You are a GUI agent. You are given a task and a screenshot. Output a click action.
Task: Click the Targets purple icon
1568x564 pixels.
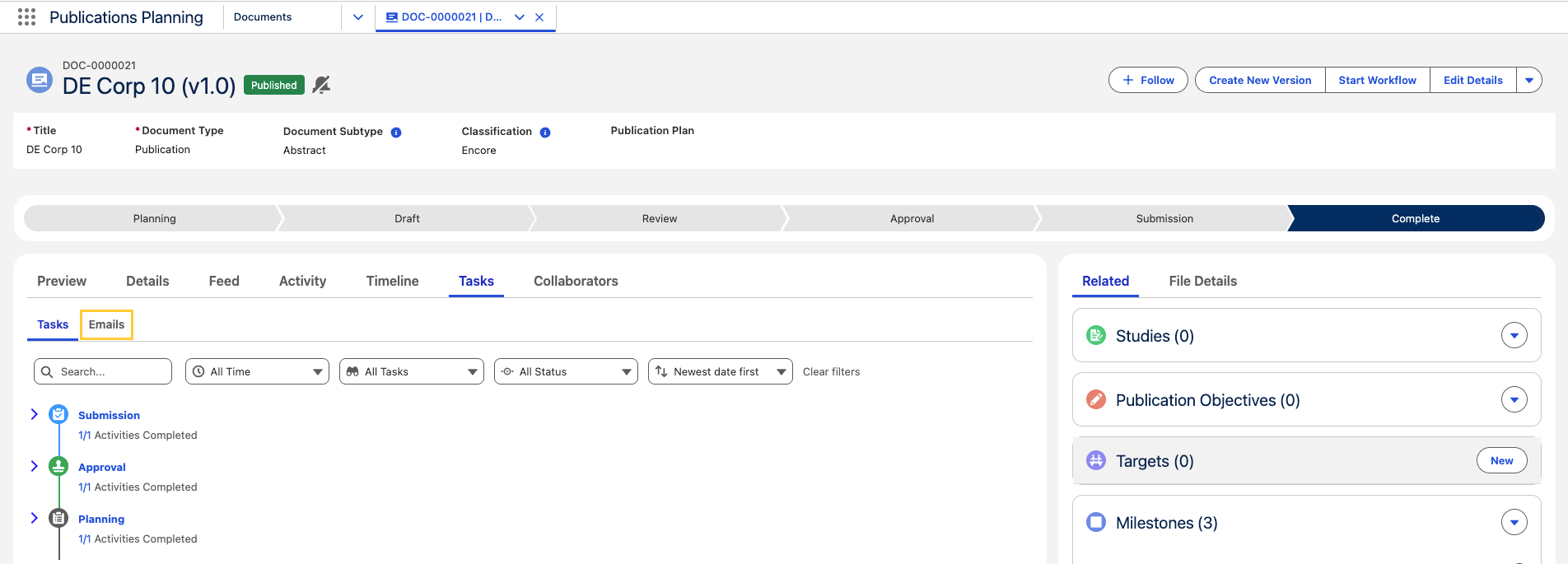click(1096, 460)
